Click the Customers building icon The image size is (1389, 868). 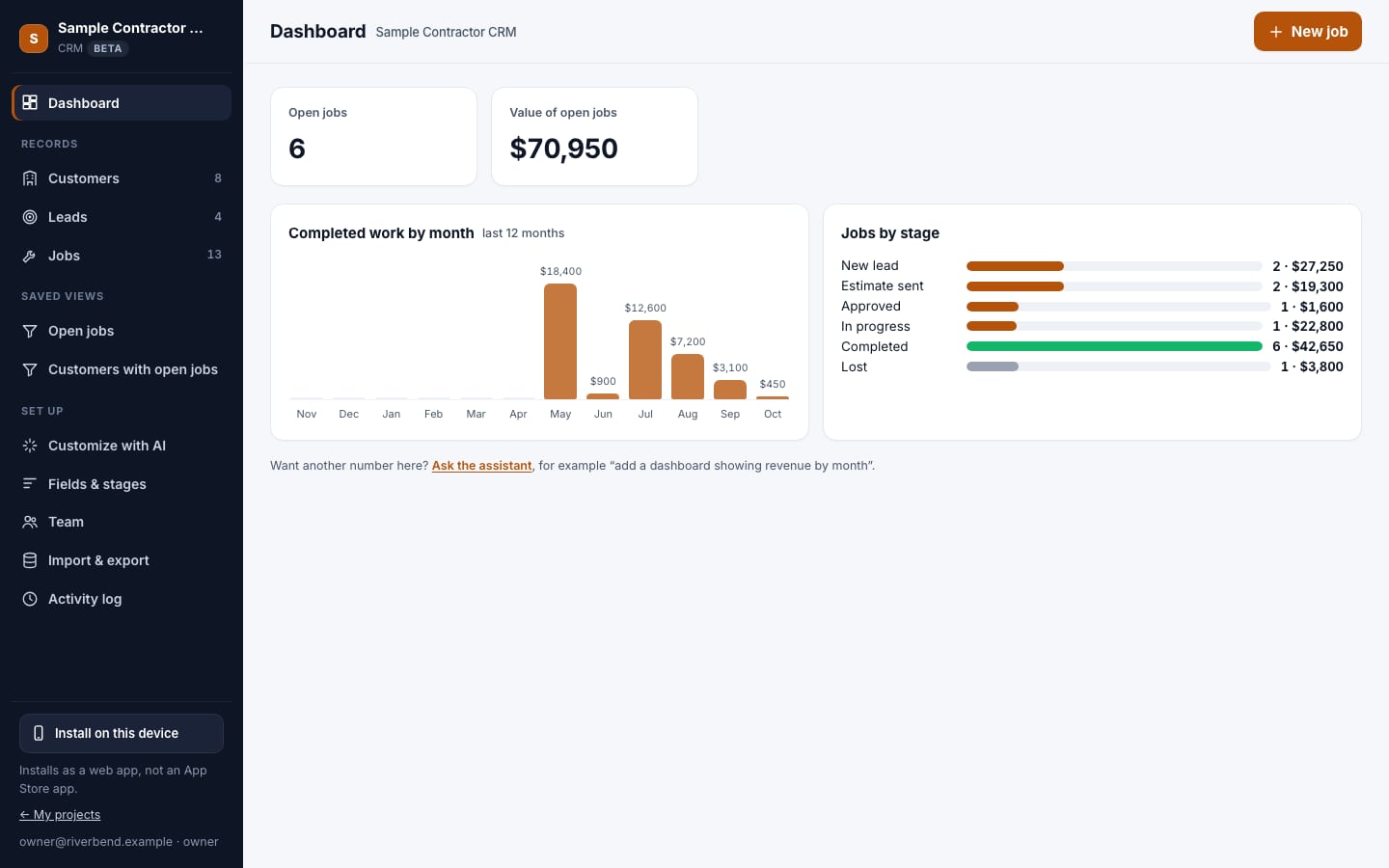[x=30, y=178]
